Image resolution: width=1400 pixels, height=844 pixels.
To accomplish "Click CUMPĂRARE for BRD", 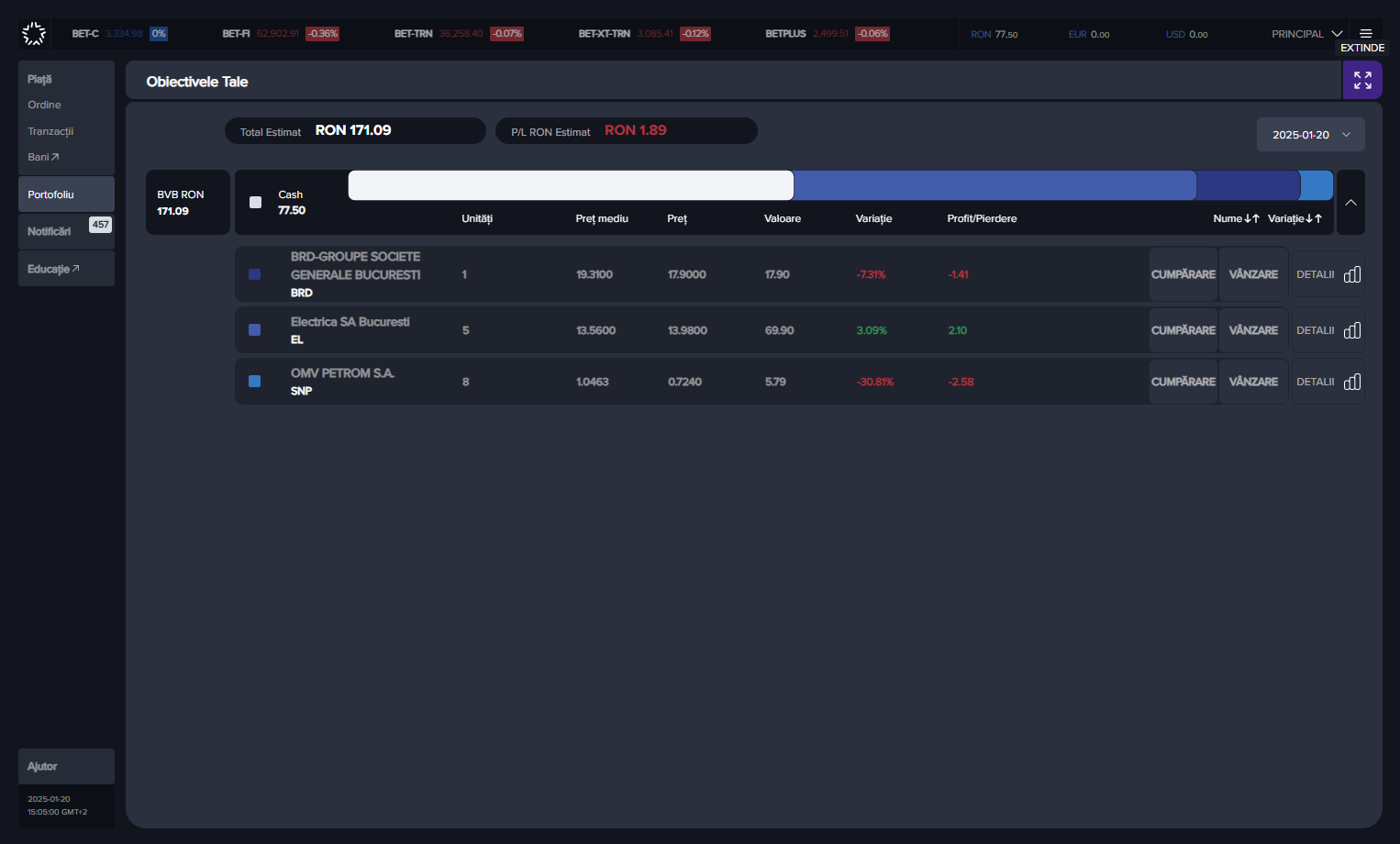I will click(x=1183, y=274).
